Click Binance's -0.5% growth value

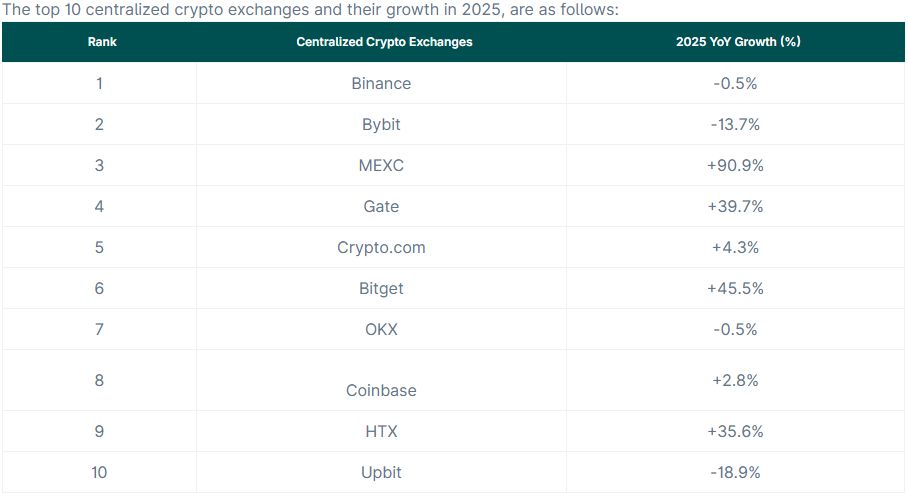[x=735, y=83]
